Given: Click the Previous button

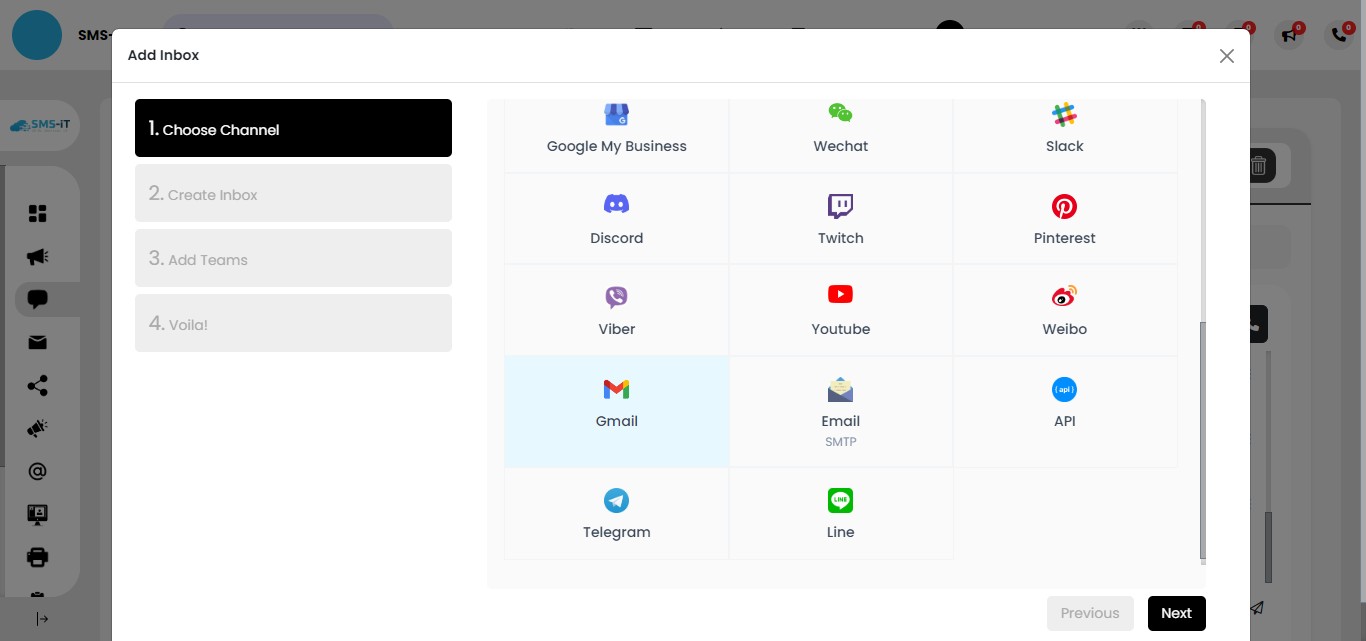Looking at the screenshot, I should click(1090, 613).
